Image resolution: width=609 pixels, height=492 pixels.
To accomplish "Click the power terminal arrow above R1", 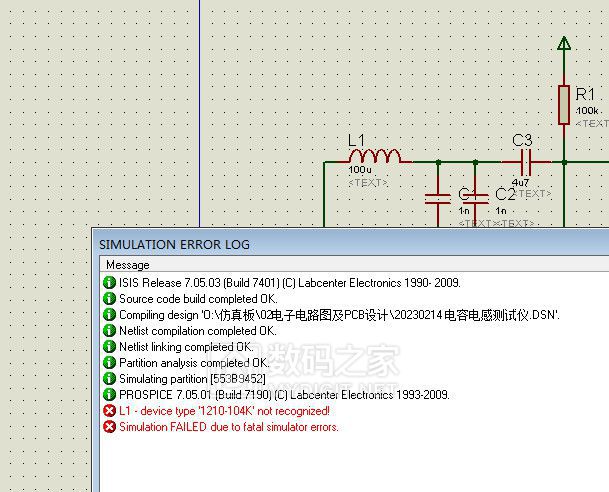I will point(564,43).
